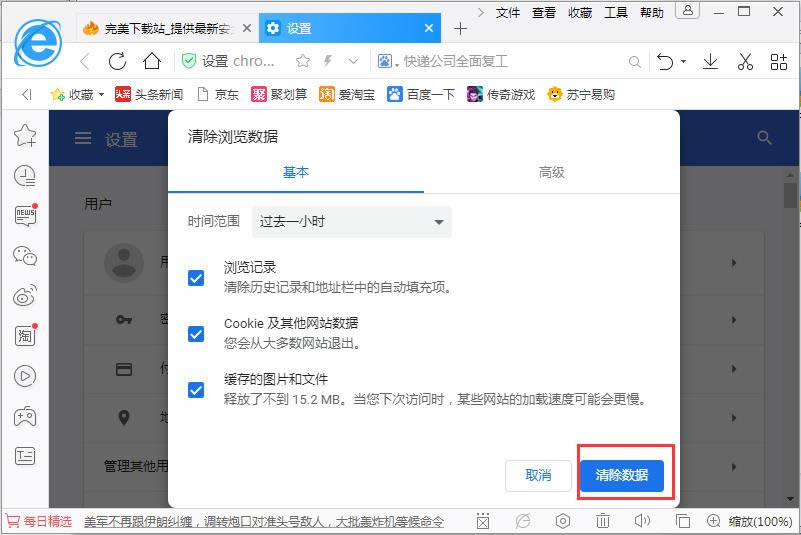The height and width of the screenshot is (535, 801).
Task: Open the 时间范围 dropdown 过去一小时
Action: tap(351, 222)
